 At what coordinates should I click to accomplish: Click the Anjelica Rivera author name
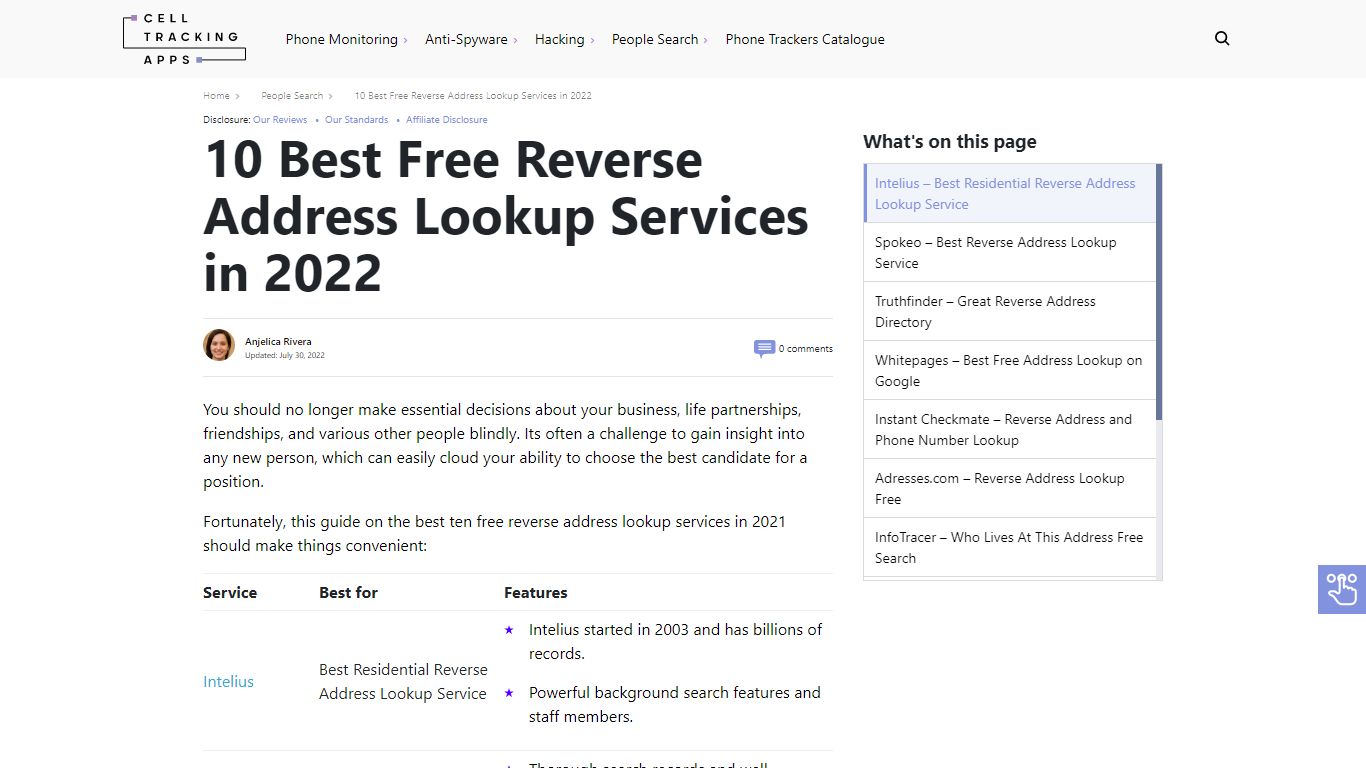(278, 342)
